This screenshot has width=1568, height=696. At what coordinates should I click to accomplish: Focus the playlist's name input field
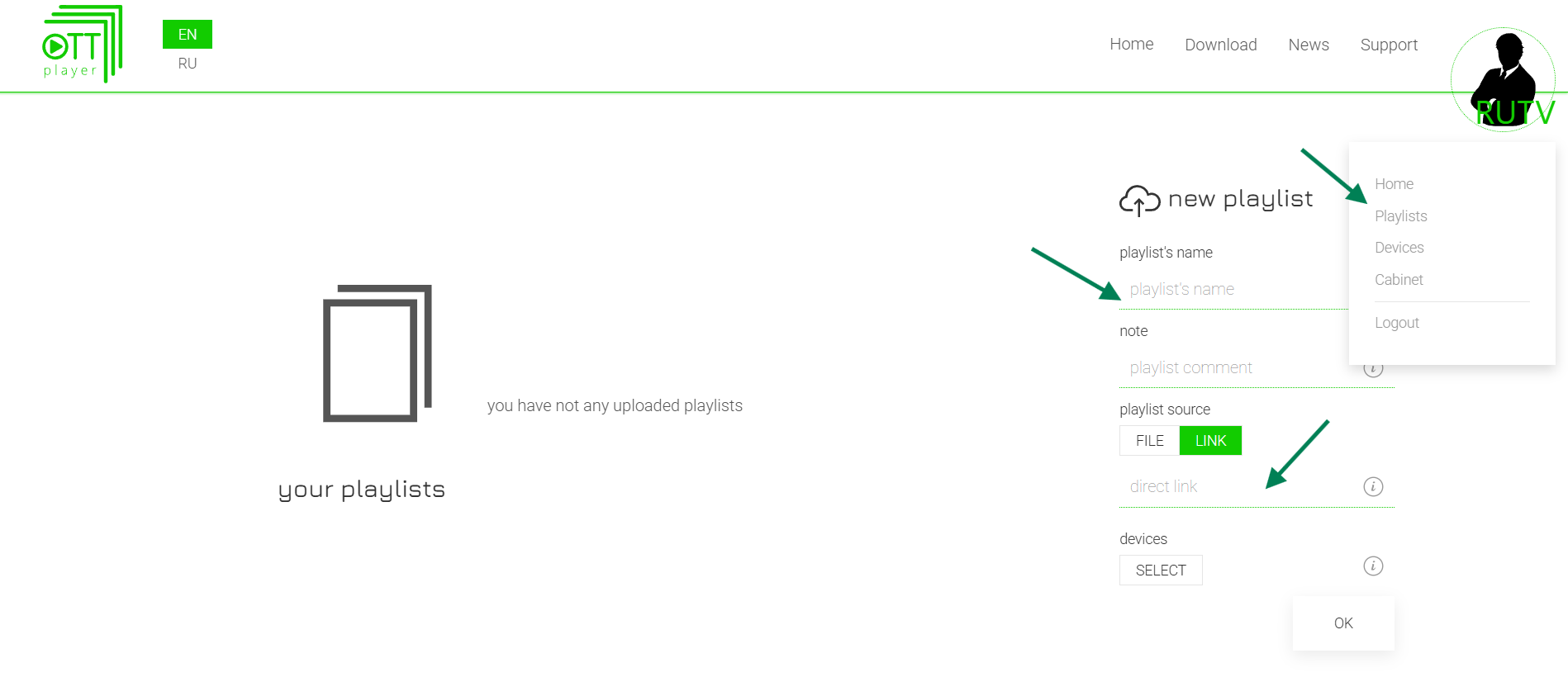pos(1231,290)
